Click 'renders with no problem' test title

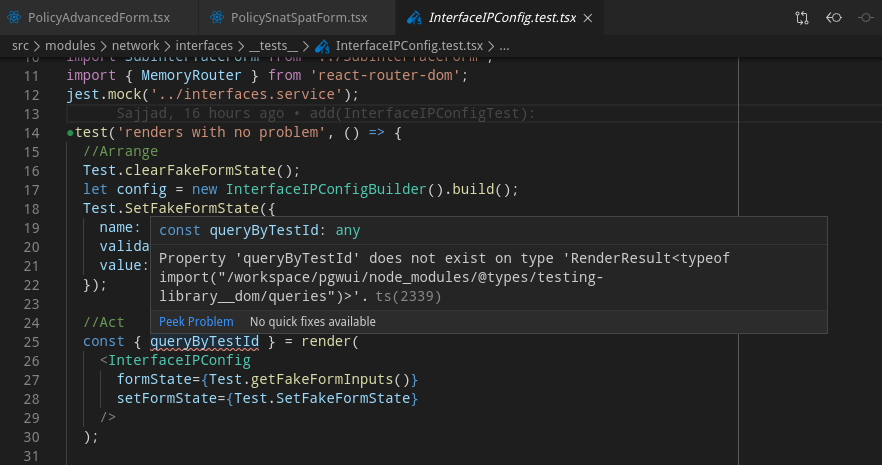pos(221,133)
